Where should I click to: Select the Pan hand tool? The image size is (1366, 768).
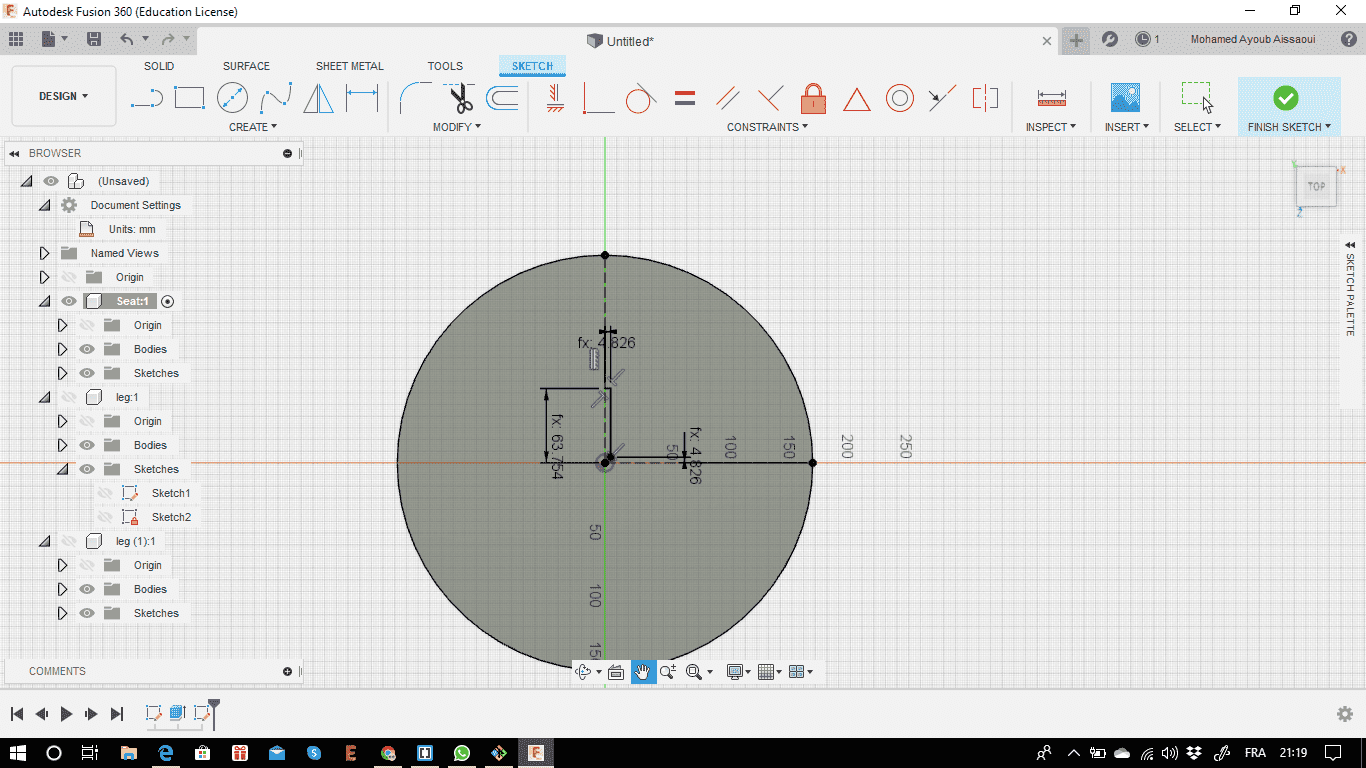642,672
